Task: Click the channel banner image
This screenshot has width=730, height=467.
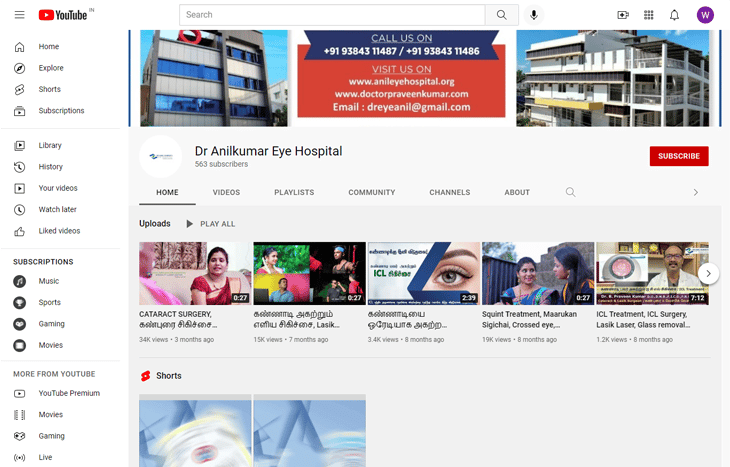Action: tap(425, 78)
